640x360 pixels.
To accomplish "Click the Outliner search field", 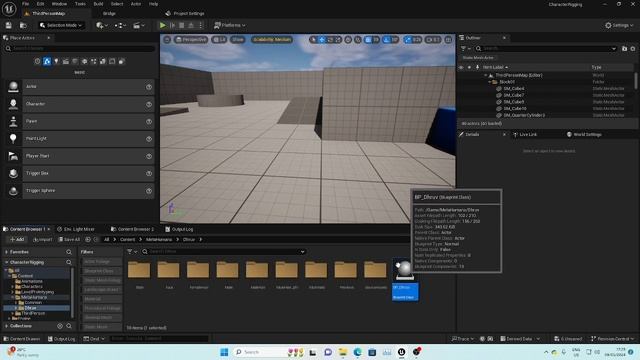I will point(546,48).
